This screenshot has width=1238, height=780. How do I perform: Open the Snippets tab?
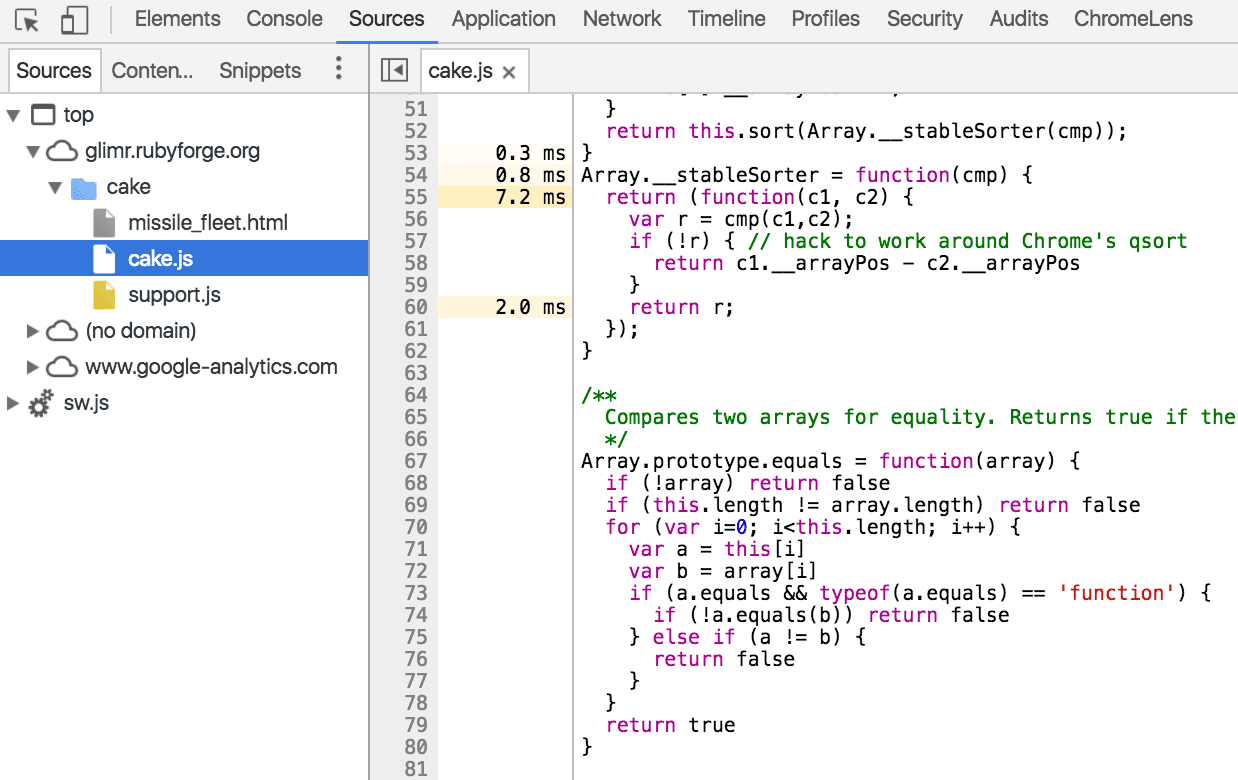tap(259, 70)
